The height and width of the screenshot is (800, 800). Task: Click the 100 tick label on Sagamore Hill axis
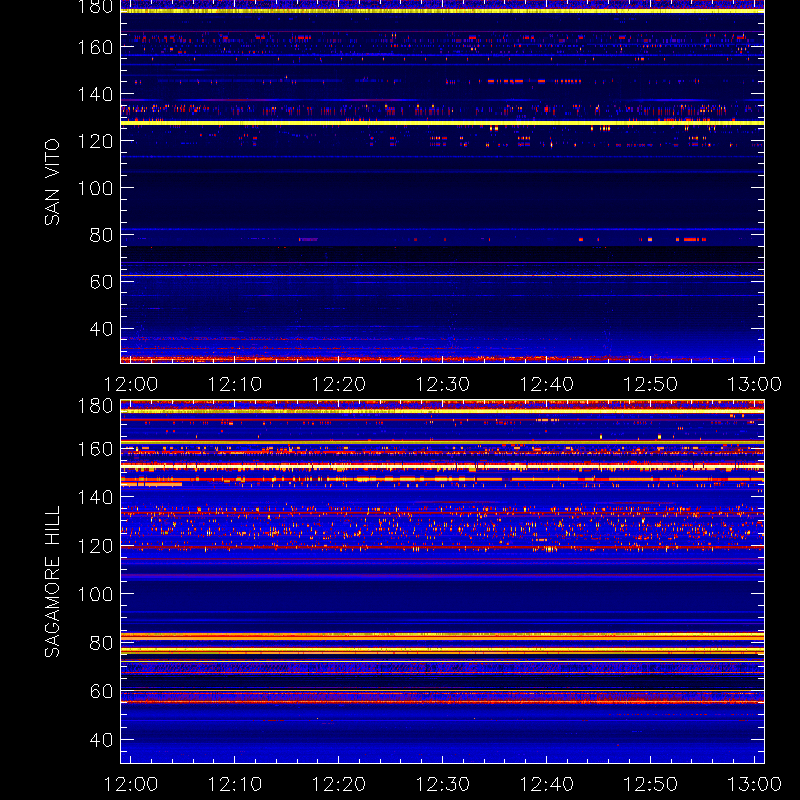(x=95, y=594)
